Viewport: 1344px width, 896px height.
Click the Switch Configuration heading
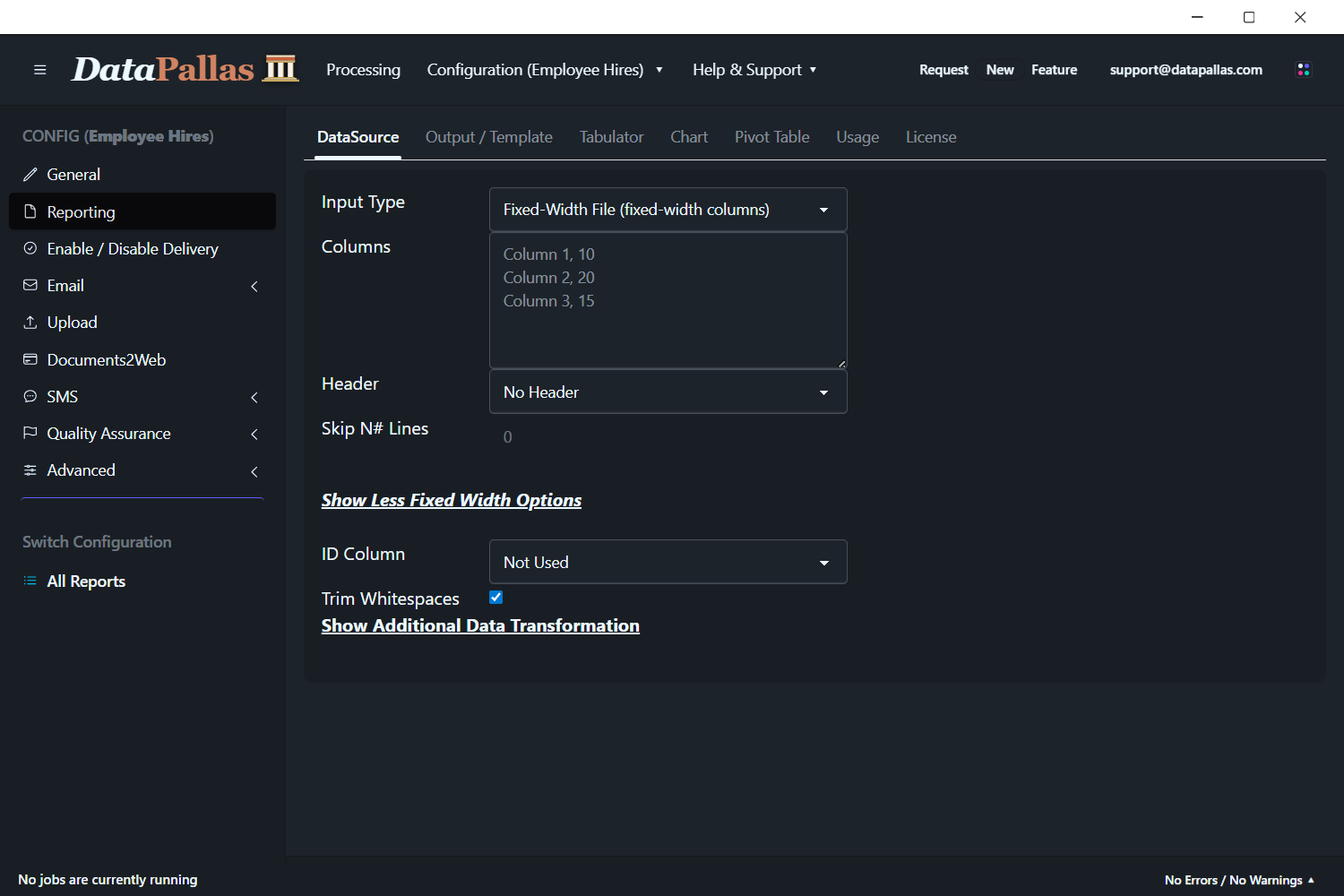[97, 542]
